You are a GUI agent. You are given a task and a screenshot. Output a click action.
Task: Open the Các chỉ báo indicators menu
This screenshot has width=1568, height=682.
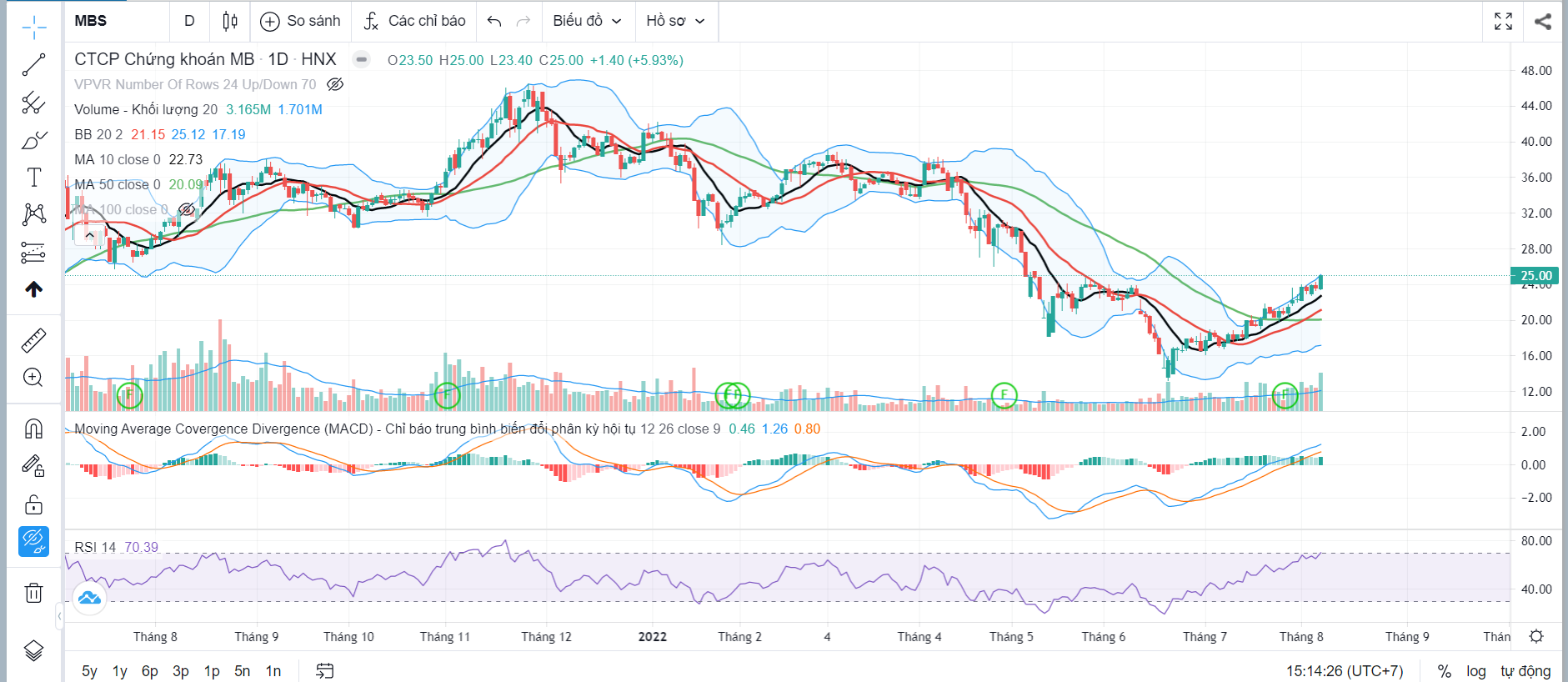414,21
